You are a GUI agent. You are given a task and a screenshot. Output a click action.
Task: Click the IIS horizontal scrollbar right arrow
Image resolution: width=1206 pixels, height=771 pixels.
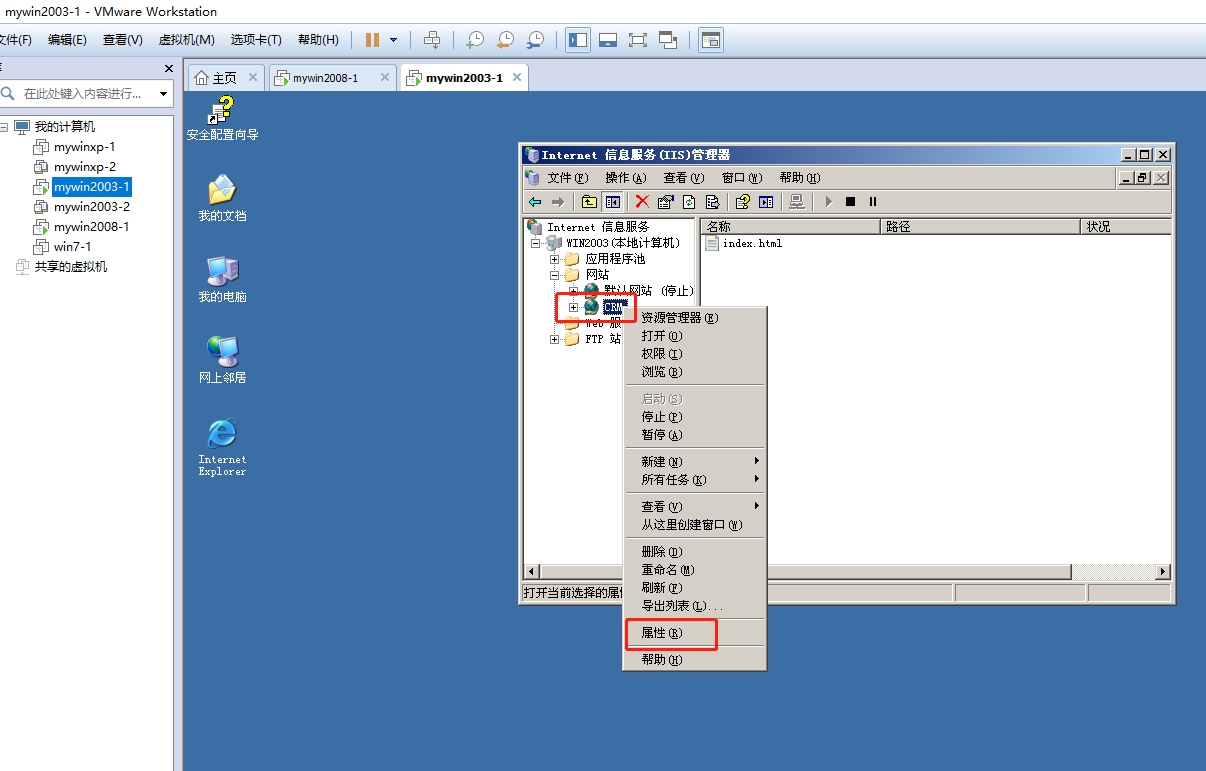click(x=1163, y=571)
